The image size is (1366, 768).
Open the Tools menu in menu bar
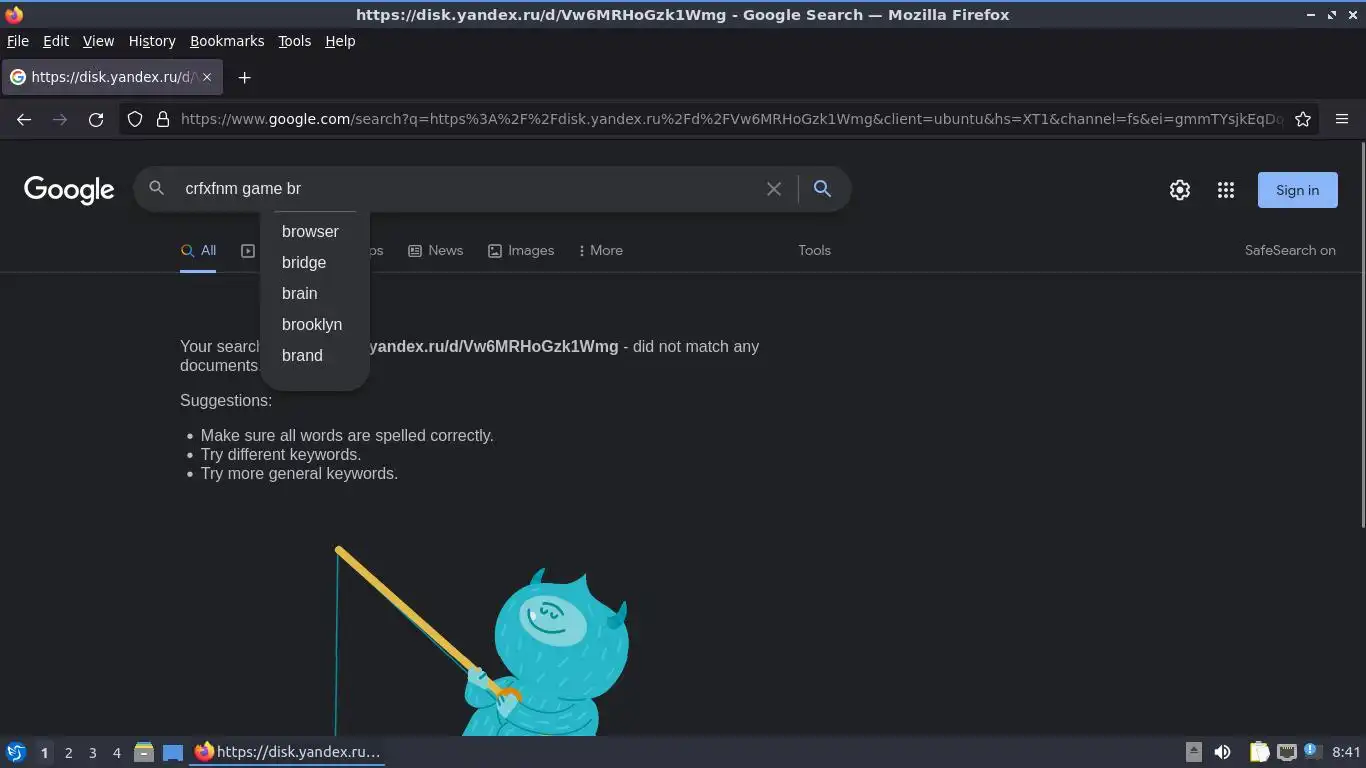click(x=294, y=41)
